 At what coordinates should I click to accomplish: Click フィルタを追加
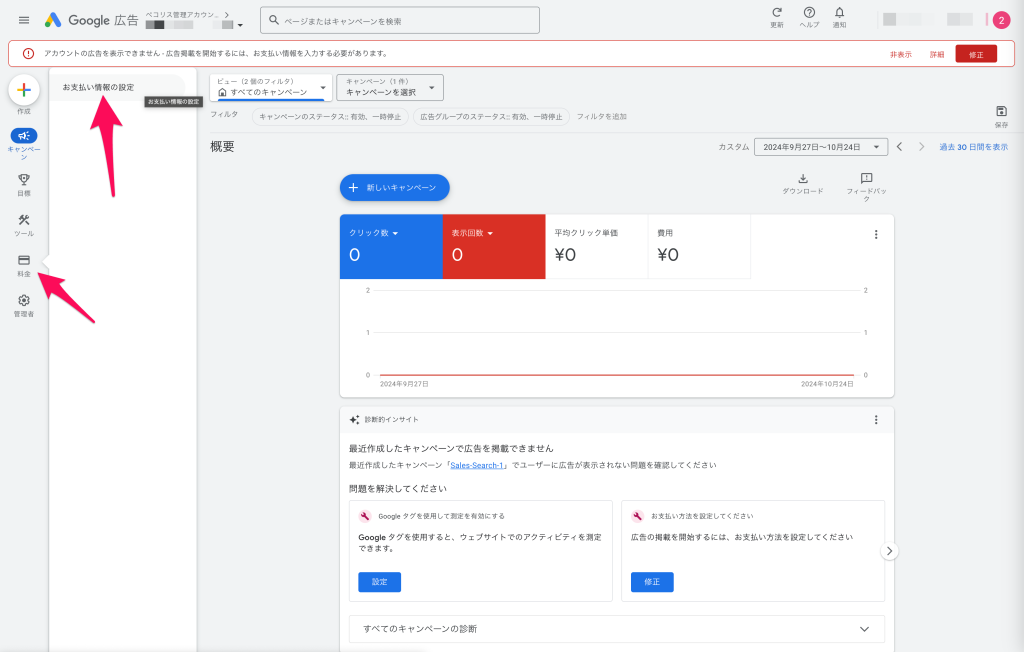click(601, 116)
